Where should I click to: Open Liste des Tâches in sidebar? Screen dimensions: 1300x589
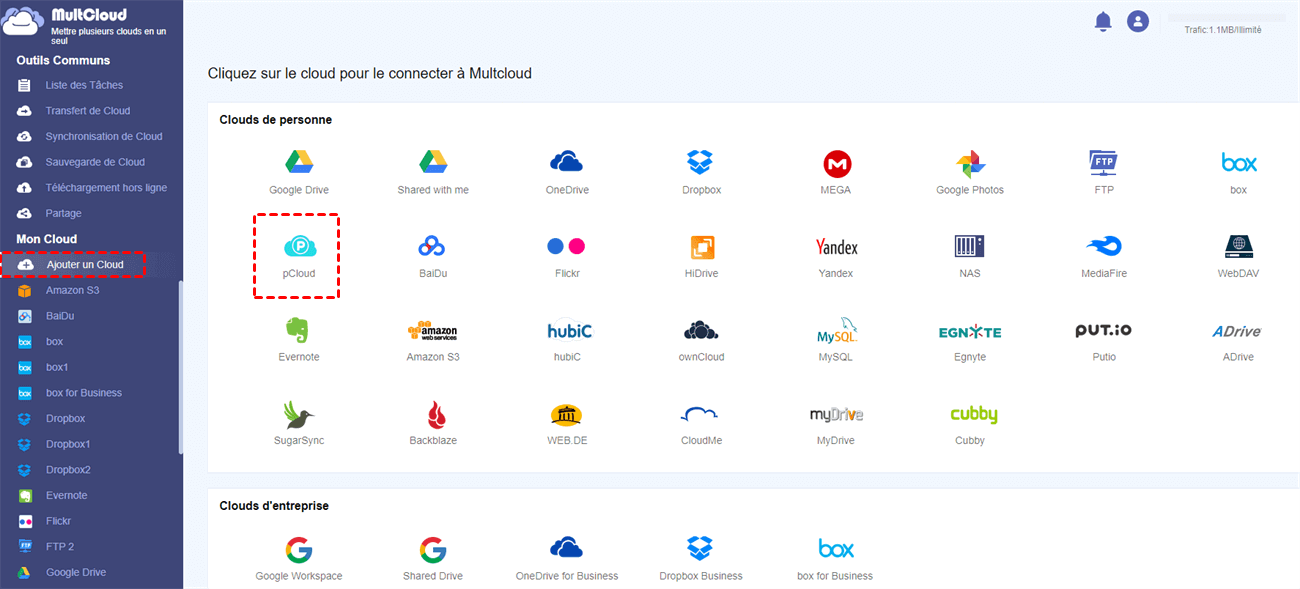pyautogui.click(x=84, y=85)
